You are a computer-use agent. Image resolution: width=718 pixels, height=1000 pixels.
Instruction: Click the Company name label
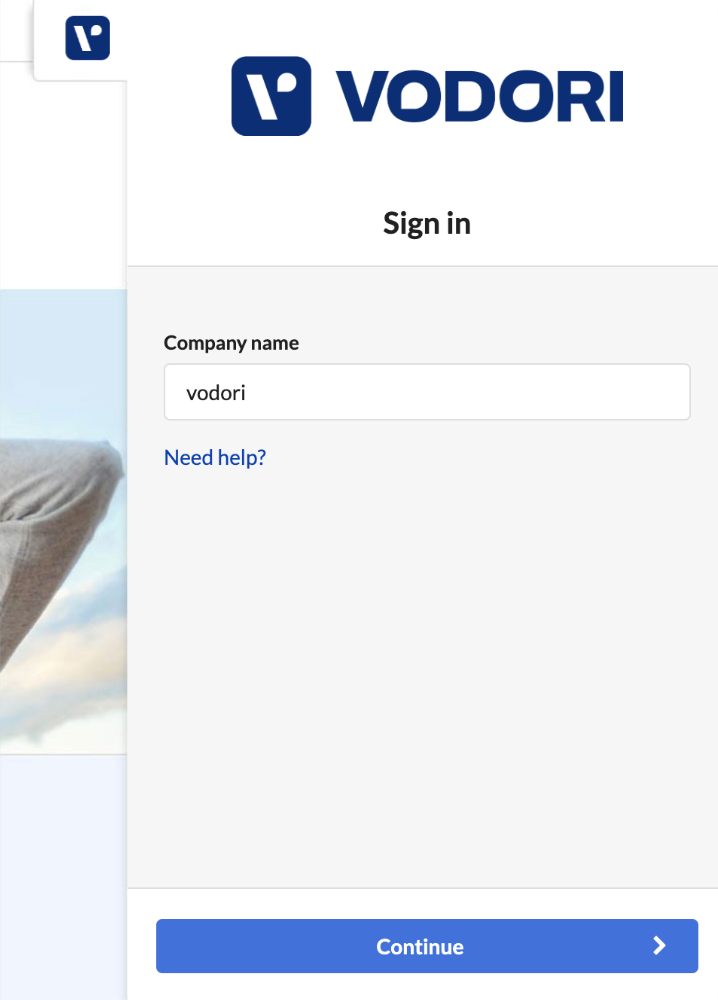(x=231, y=343)
